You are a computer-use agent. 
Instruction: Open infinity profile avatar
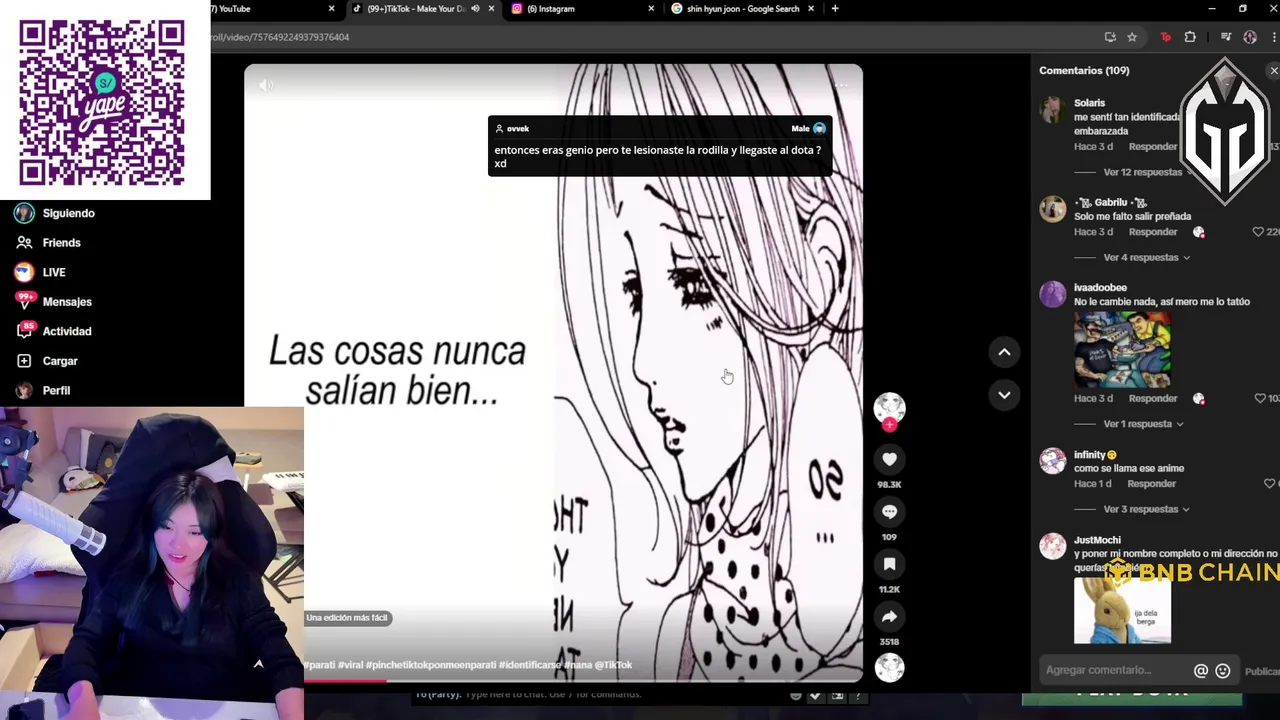1052,460
